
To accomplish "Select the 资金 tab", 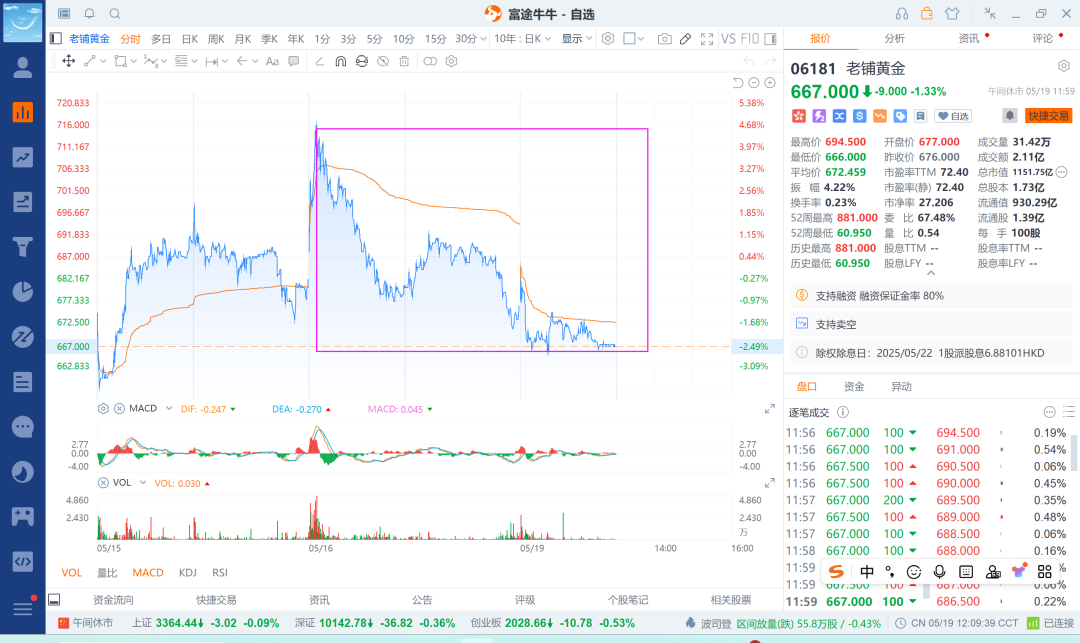I will coord(854,386).
